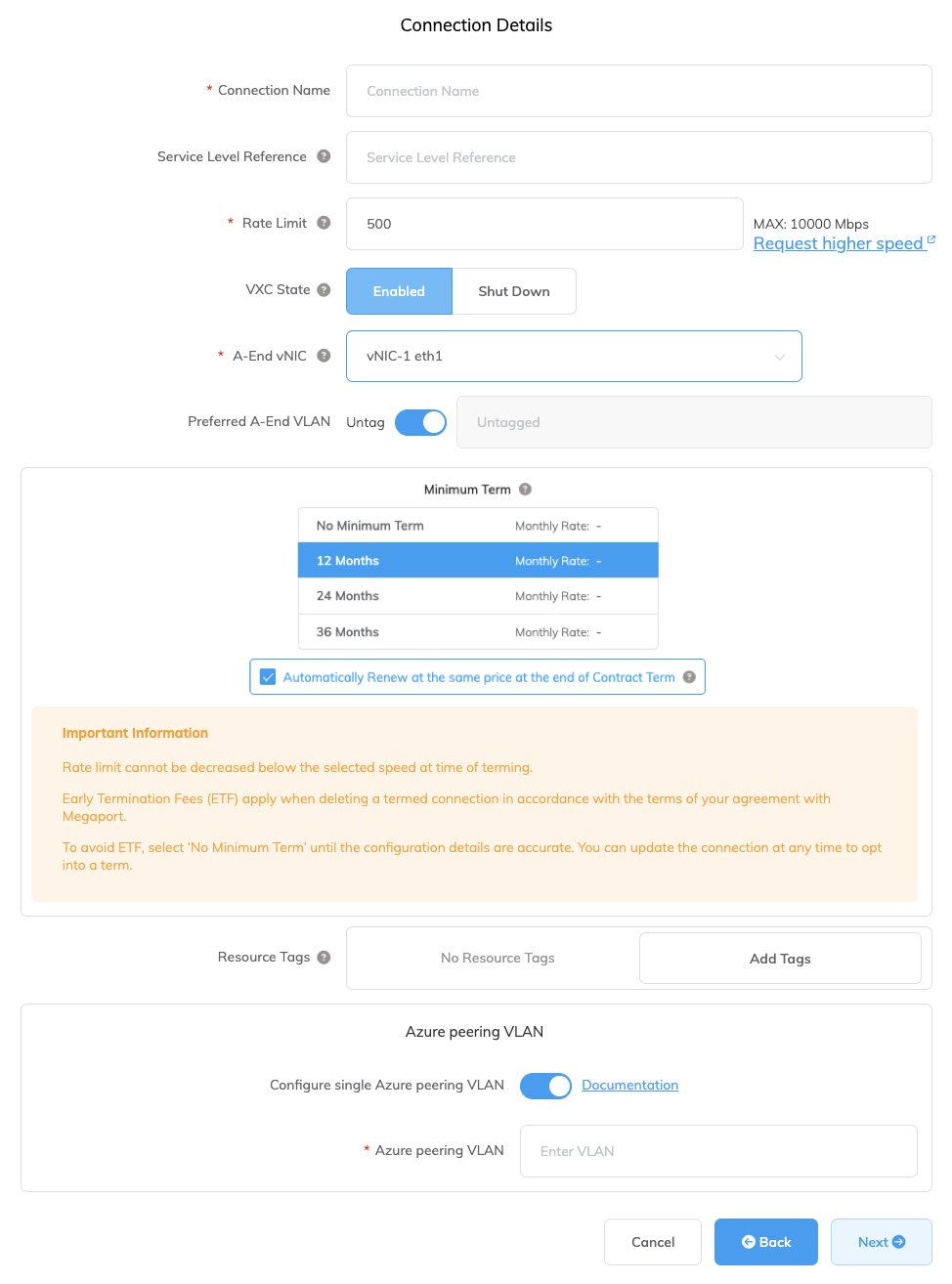Disable the single Azure peering VLAN toggle

(545, 1085)
